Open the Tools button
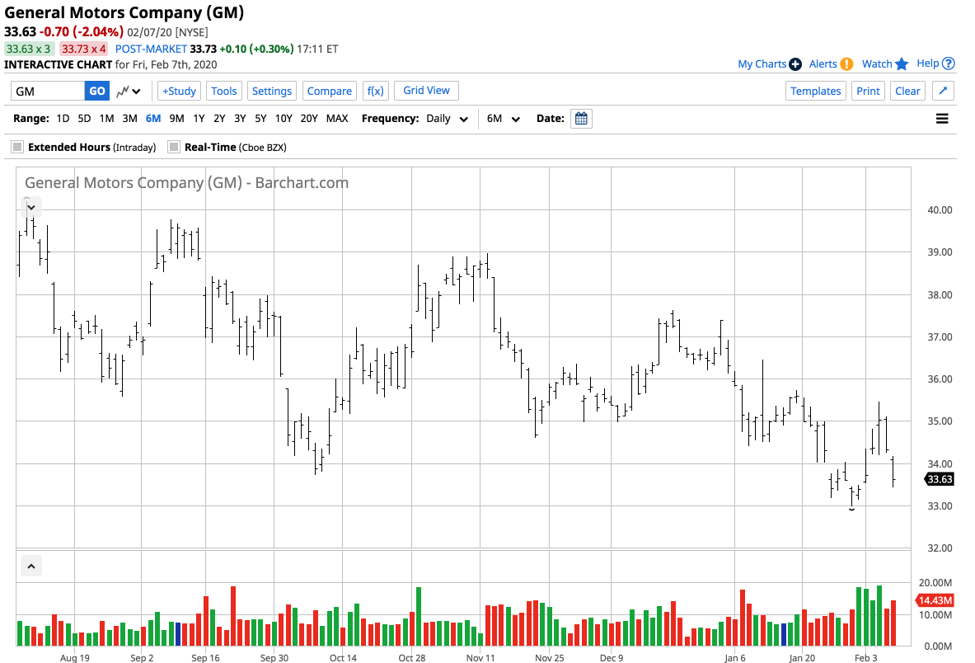Image resolution: width=975 pixels, height=663 pixels. (x=224, y=91)
